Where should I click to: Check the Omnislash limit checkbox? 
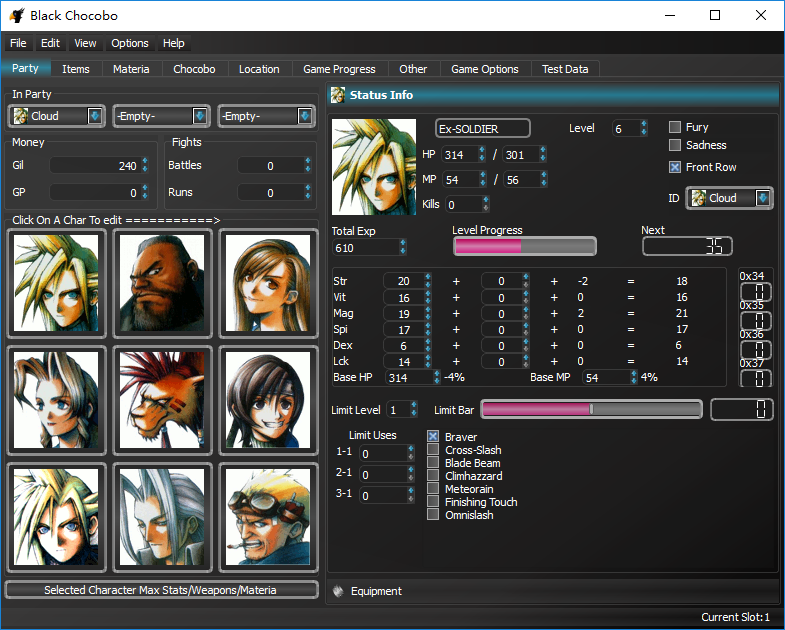pyautogui.click(x=433, y=514)
